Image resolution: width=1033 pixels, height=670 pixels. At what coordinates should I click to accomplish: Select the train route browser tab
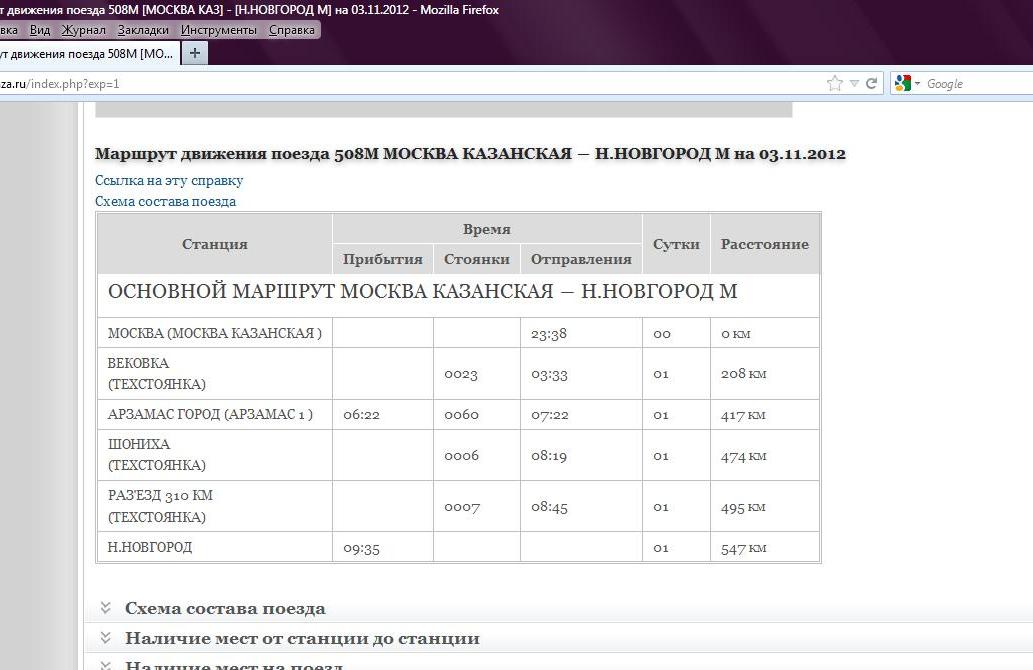click(88, 53)
